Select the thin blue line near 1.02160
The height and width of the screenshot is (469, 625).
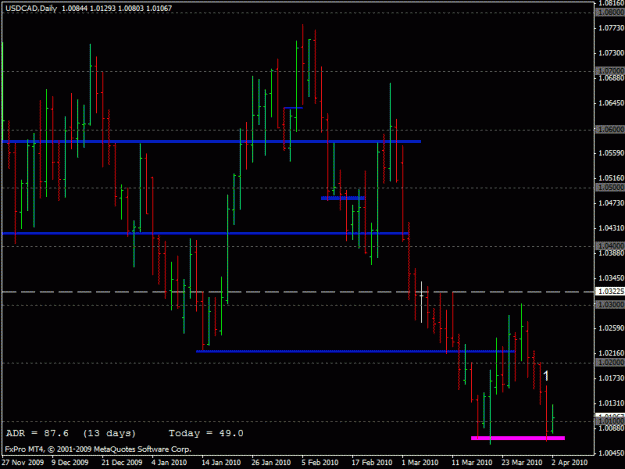pyautogui.click(x=356, y=351)
